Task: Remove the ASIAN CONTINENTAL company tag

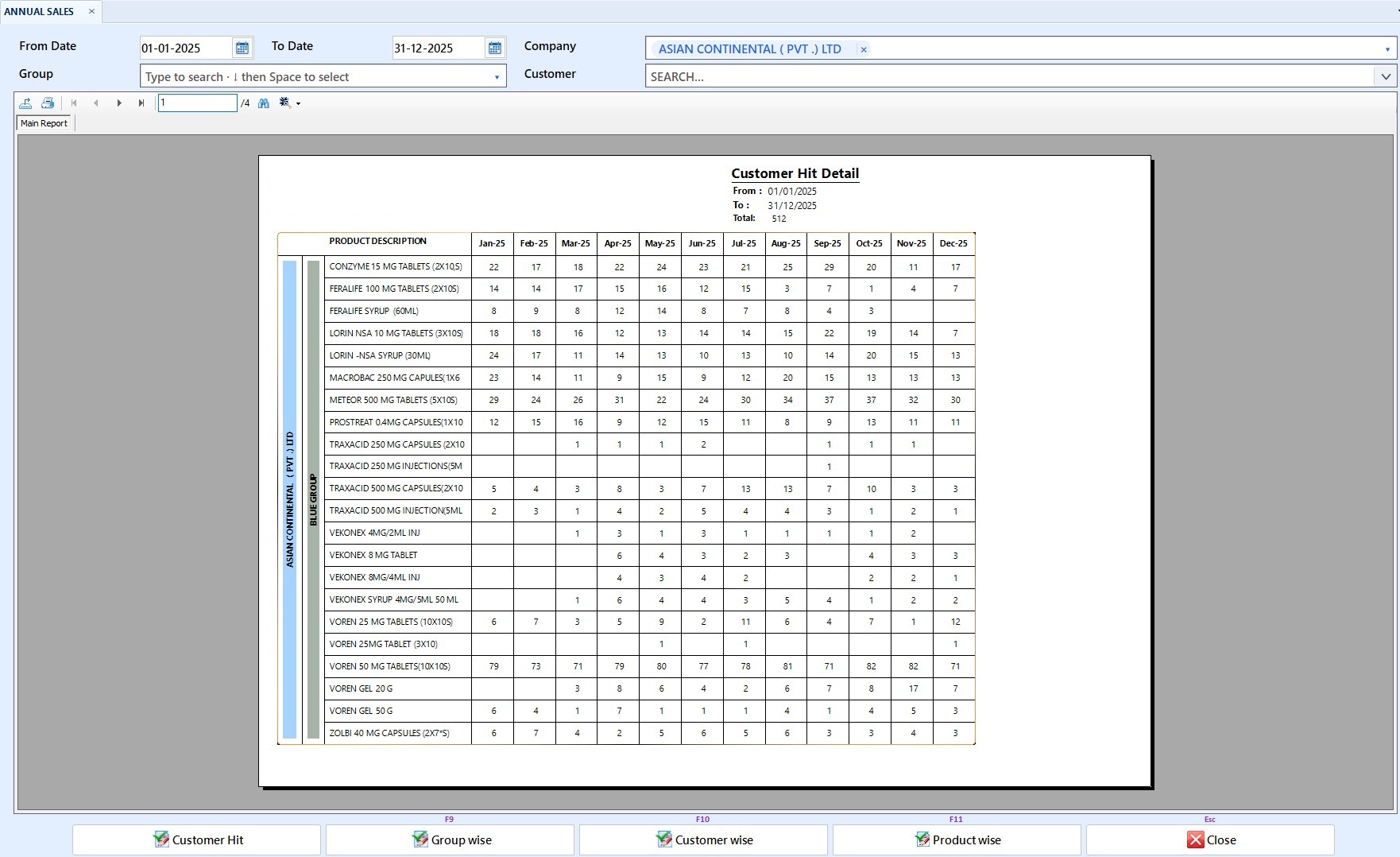Action: (x=864, y=49)
